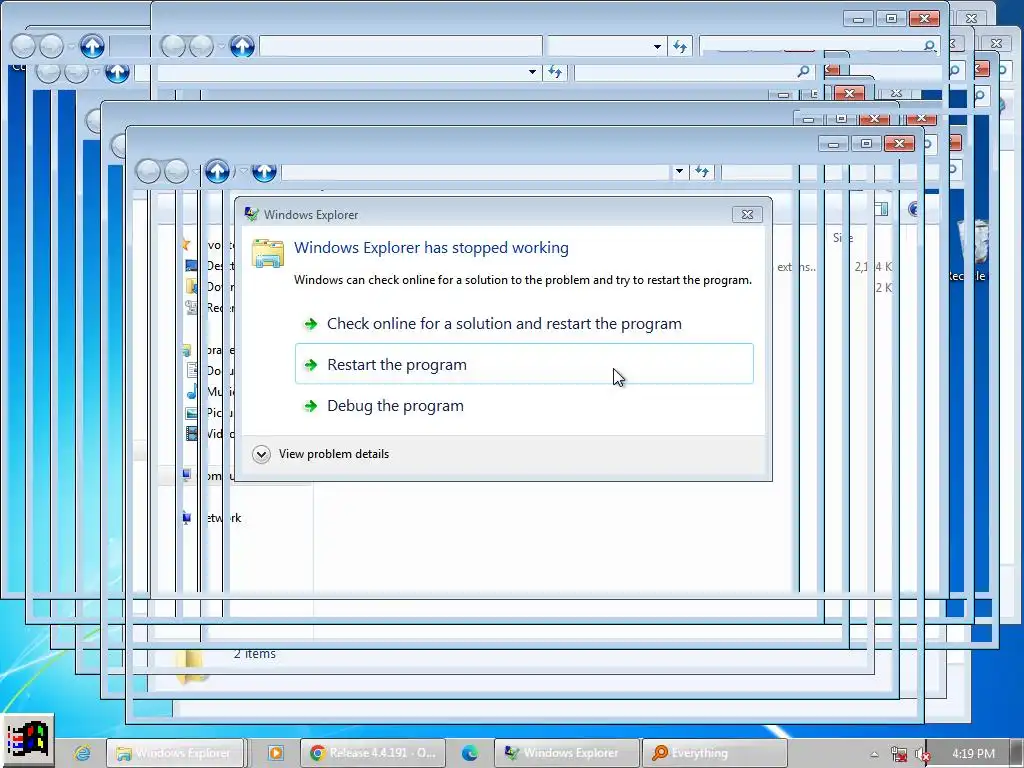Click the Favorites star icon in the navigation pane

[186, 245]
